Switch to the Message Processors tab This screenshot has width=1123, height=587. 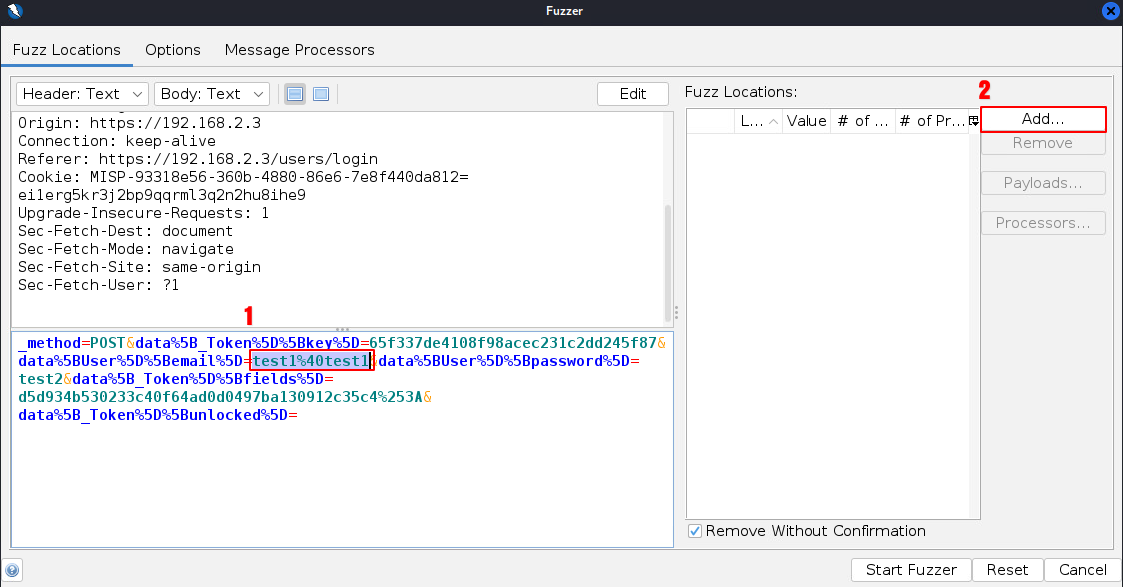[299, 50]
